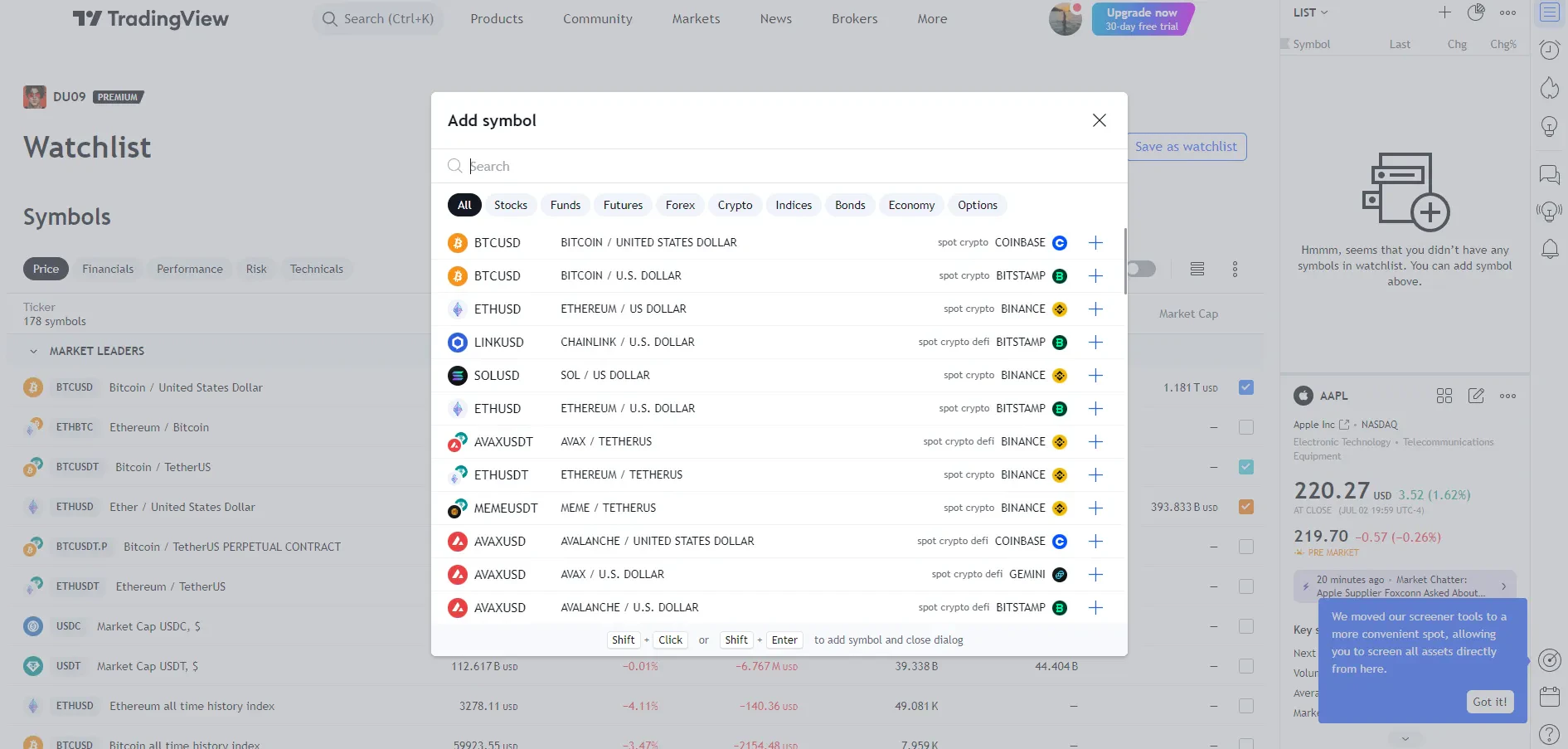Open top Search (Ctrl+K) box
The height and width of the screenshot is (749, 1568).
pos(378,19)
